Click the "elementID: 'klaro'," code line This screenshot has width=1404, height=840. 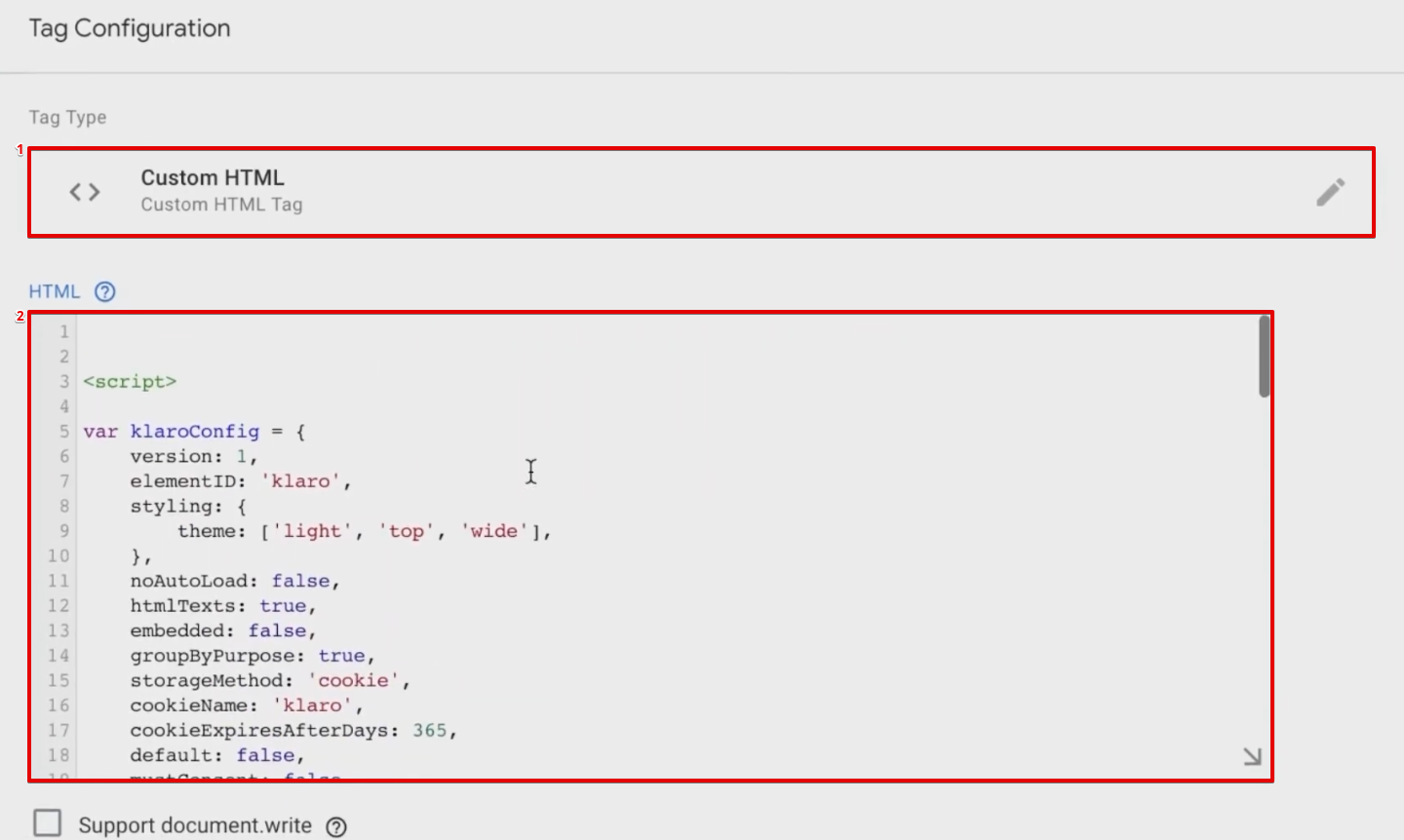(x=240, y=481)
